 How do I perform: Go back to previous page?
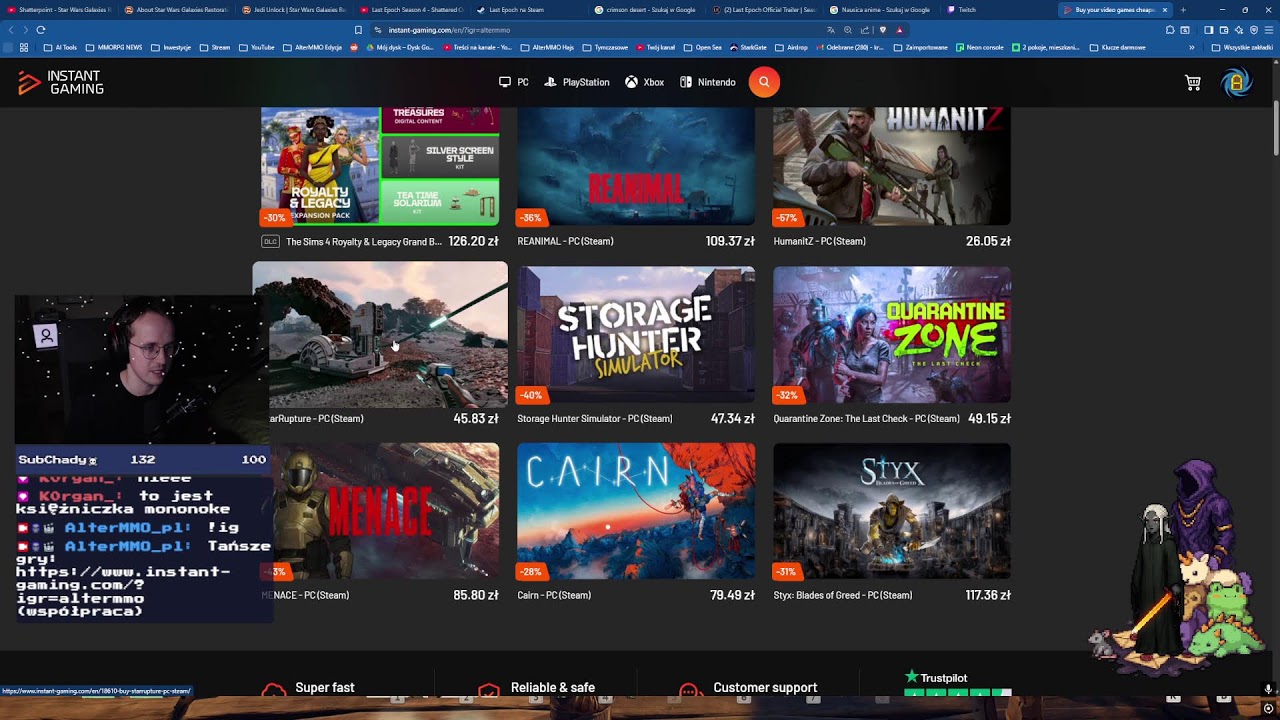11,30
